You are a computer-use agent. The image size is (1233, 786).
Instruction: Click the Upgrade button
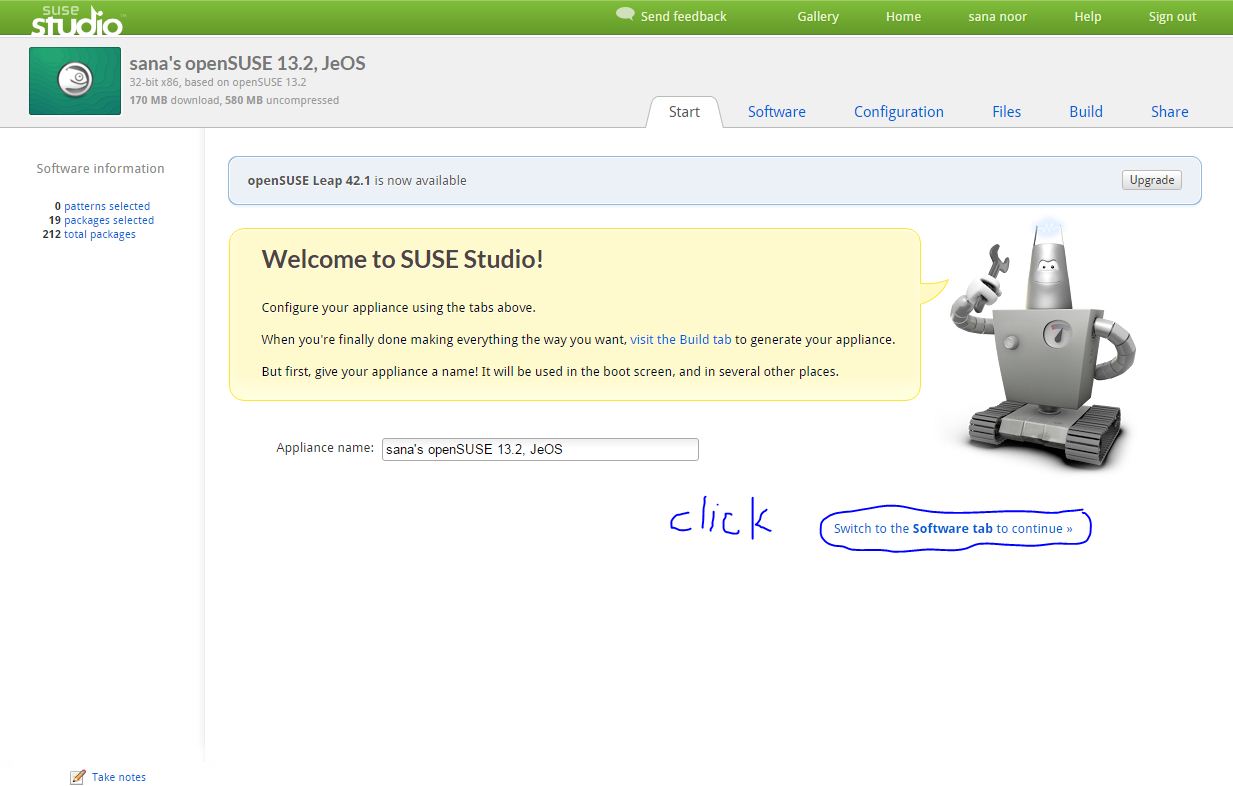[x=1152, y=180]
